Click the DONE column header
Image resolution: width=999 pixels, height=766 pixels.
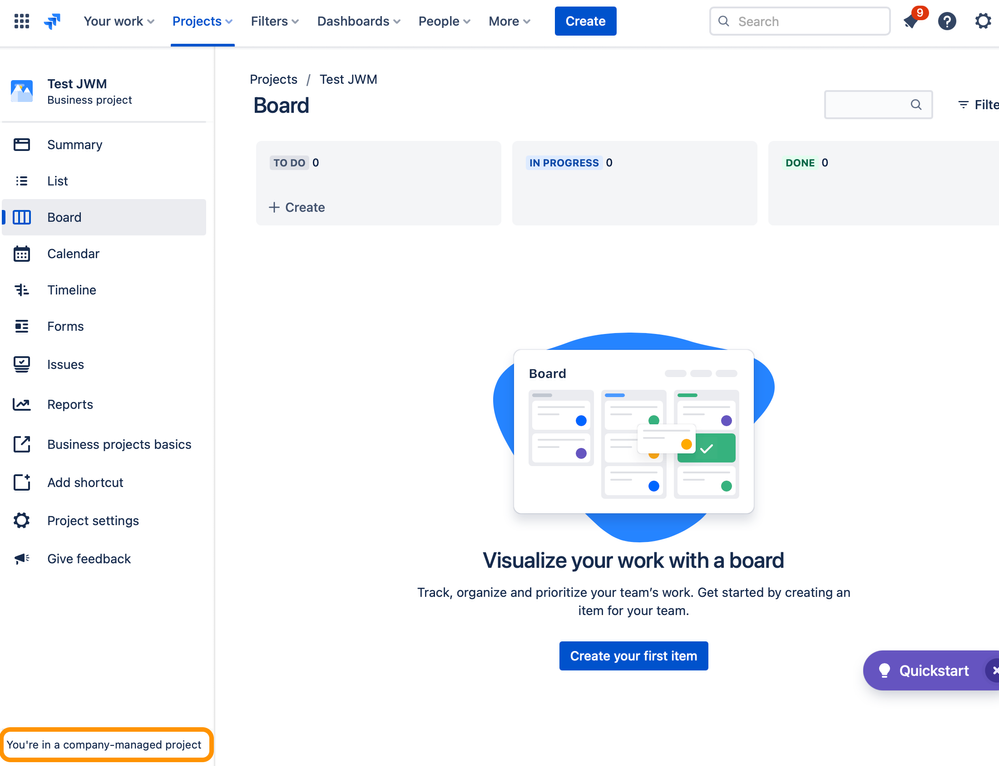[800, 163]
